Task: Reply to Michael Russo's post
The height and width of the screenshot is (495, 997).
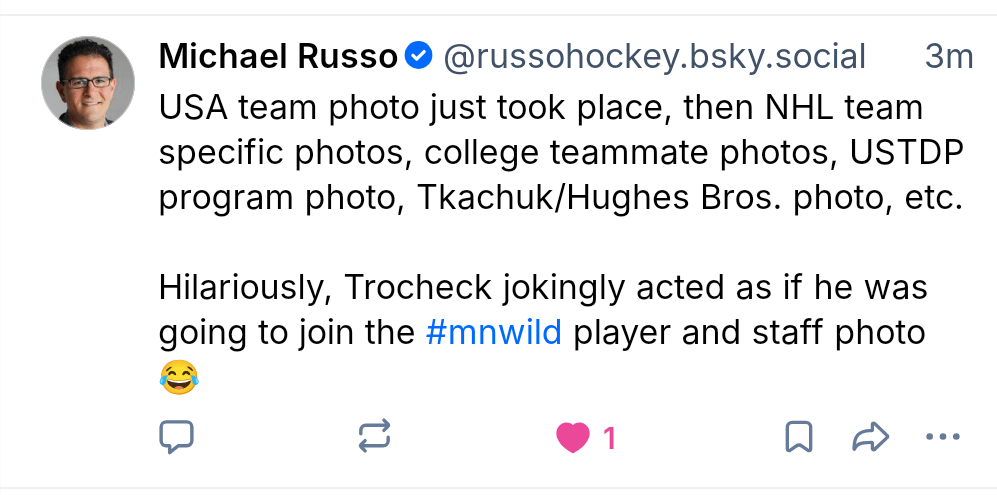Action: coord(176,436)
